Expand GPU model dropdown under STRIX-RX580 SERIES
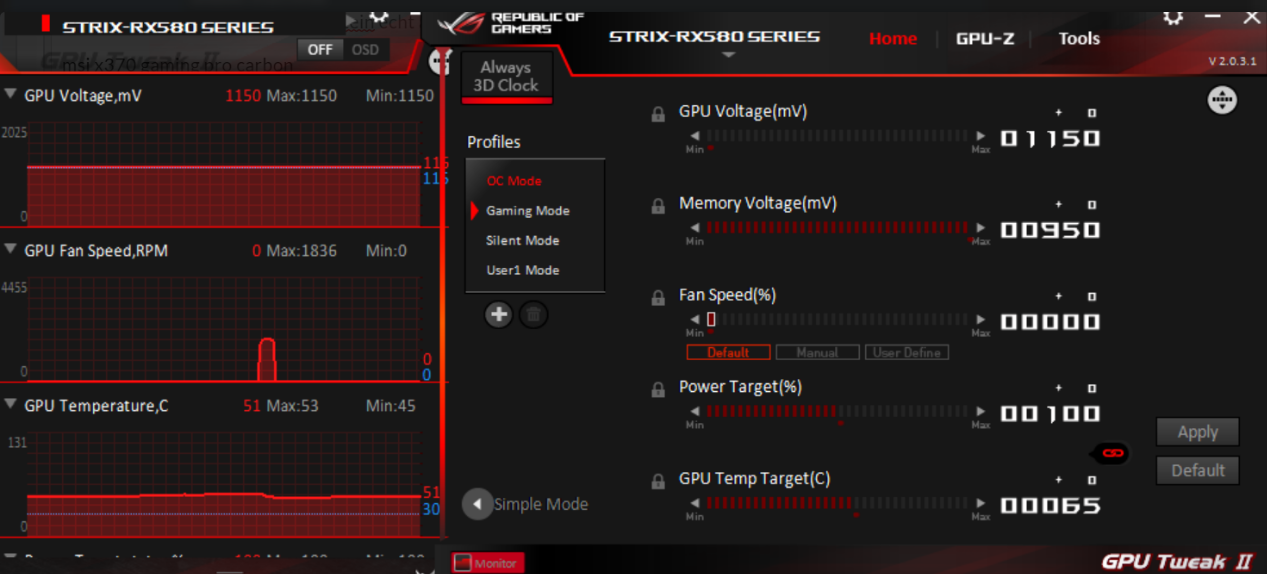Image resolution: width=1267 pixels, height=574 pixels. 728,55
